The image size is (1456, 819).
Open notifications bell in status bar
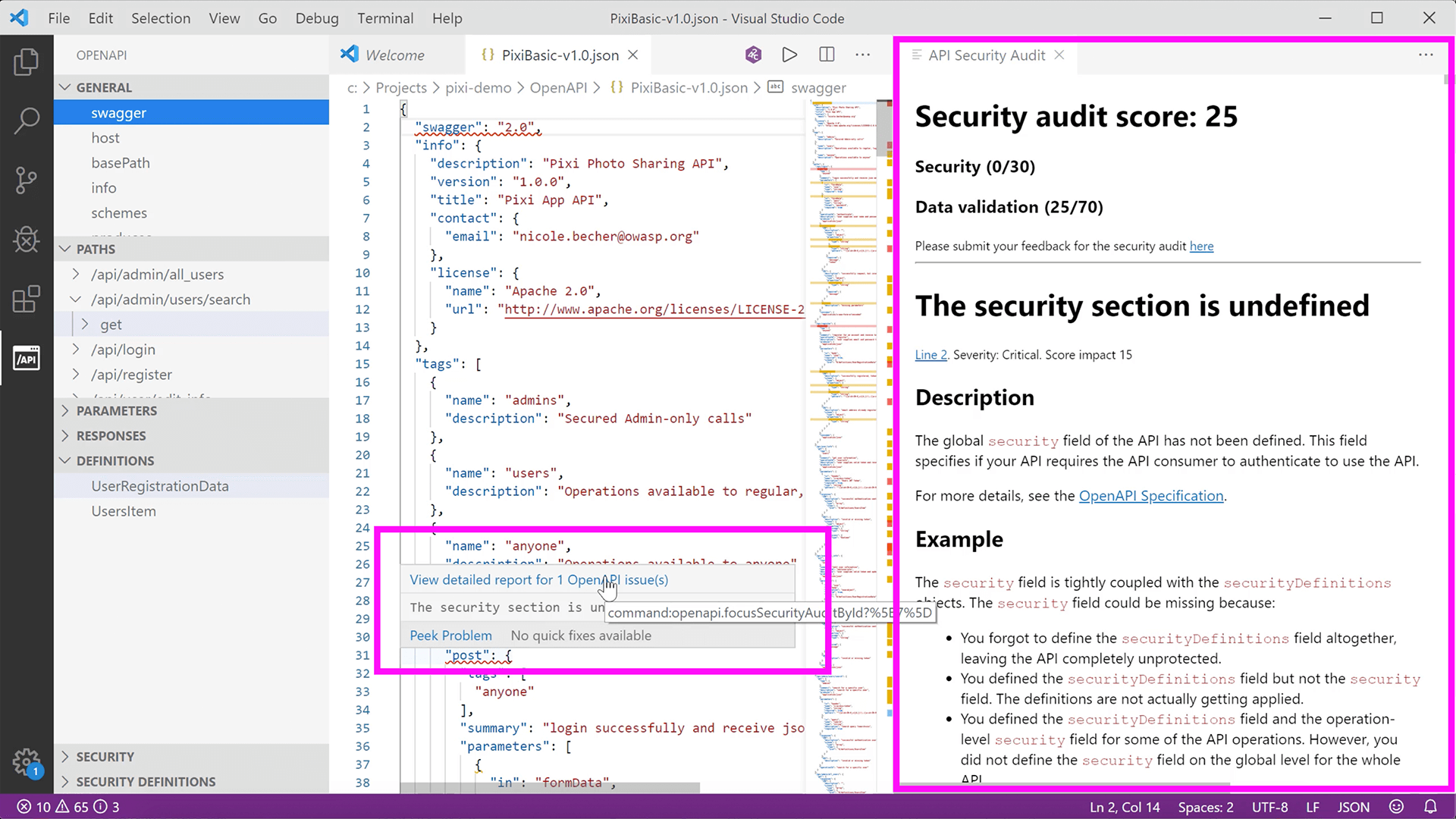coord(1430,807)
